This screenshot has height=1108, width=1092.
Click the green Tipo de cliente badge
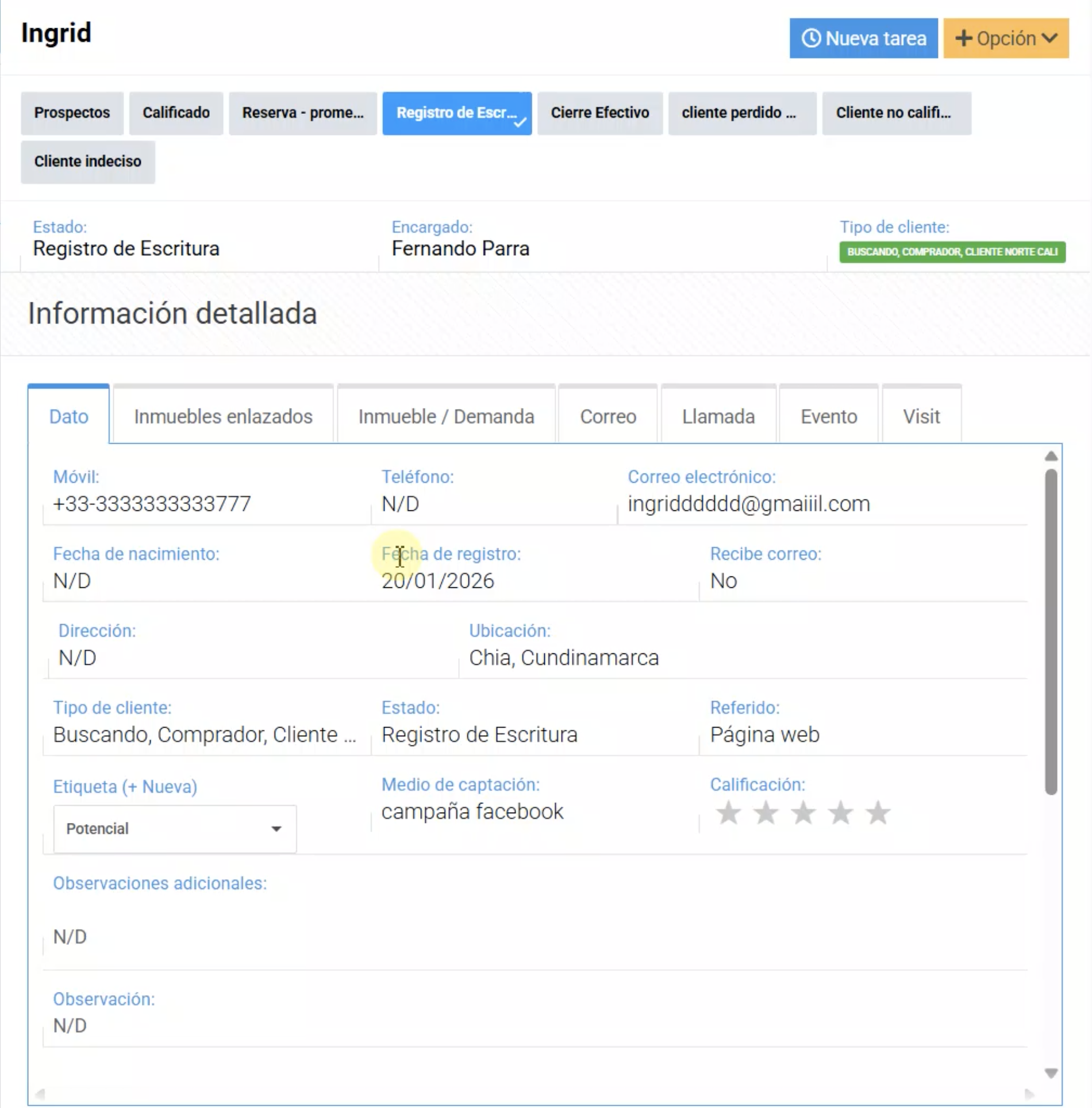[x=952, y=252]
